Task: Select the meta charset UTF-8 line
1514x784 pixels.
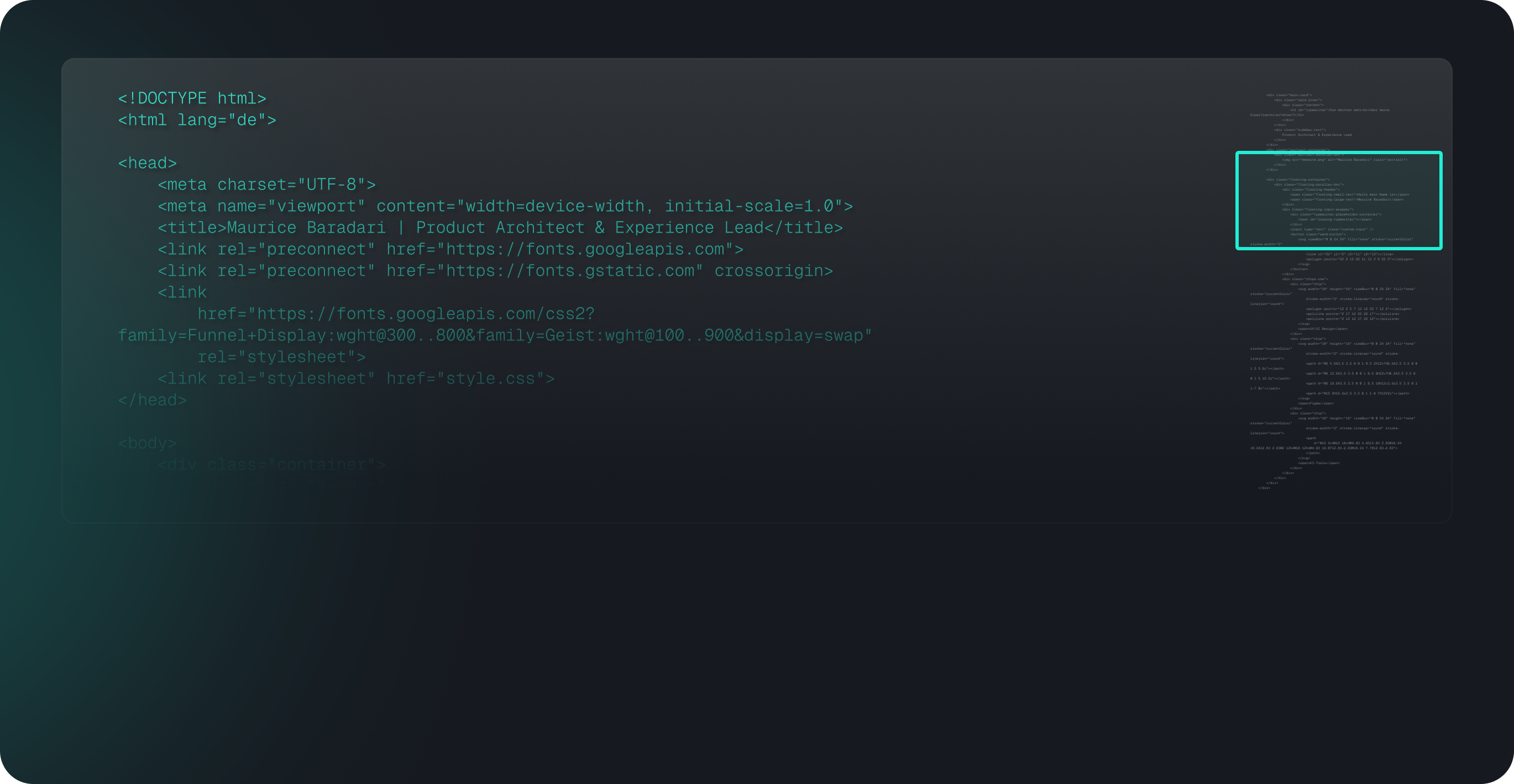Action: tap(266, 184)
